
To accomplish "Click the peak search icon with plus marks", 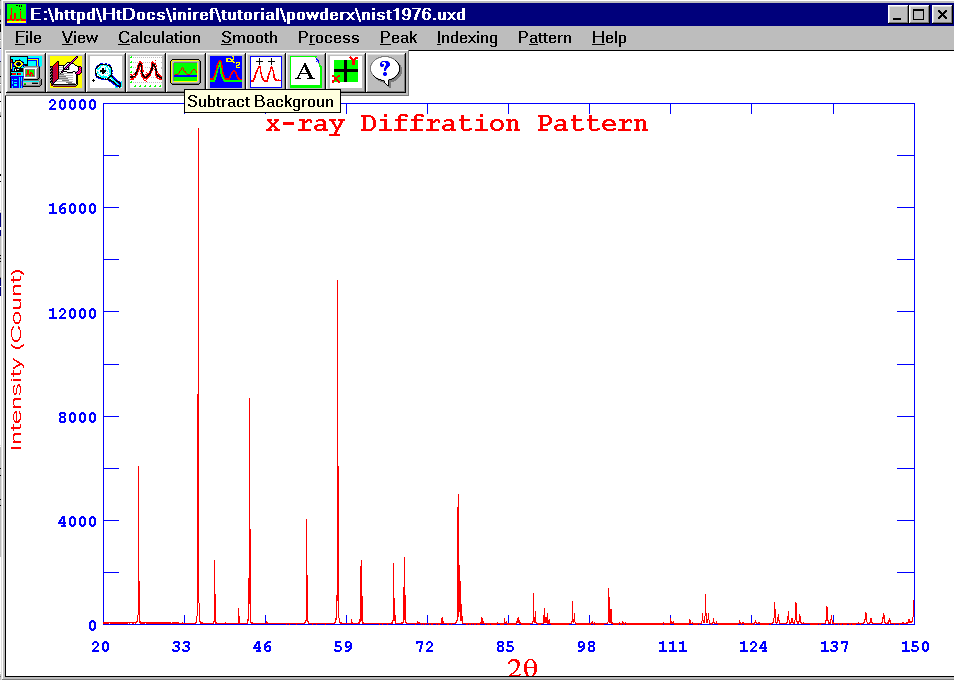I will [265, 71].
